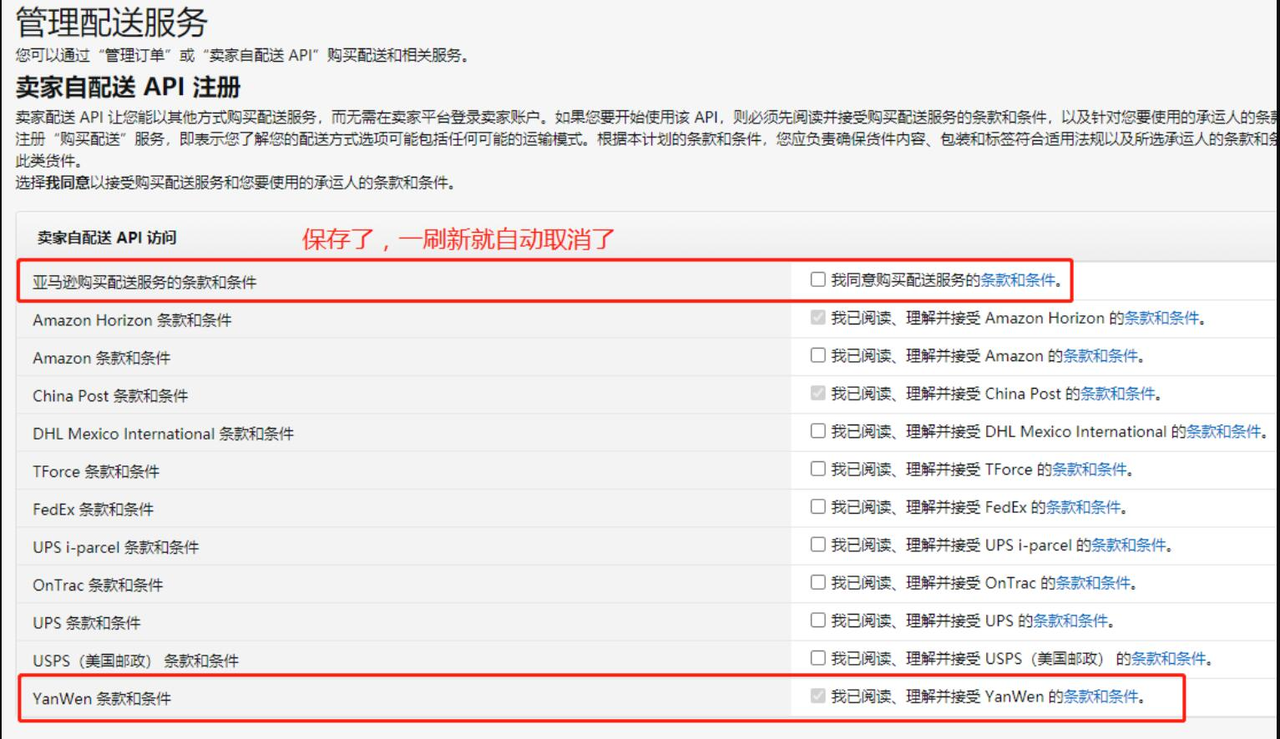Select the UPS 条款和条件 row label
The image size is (1280, 739).
click(86, 623)
